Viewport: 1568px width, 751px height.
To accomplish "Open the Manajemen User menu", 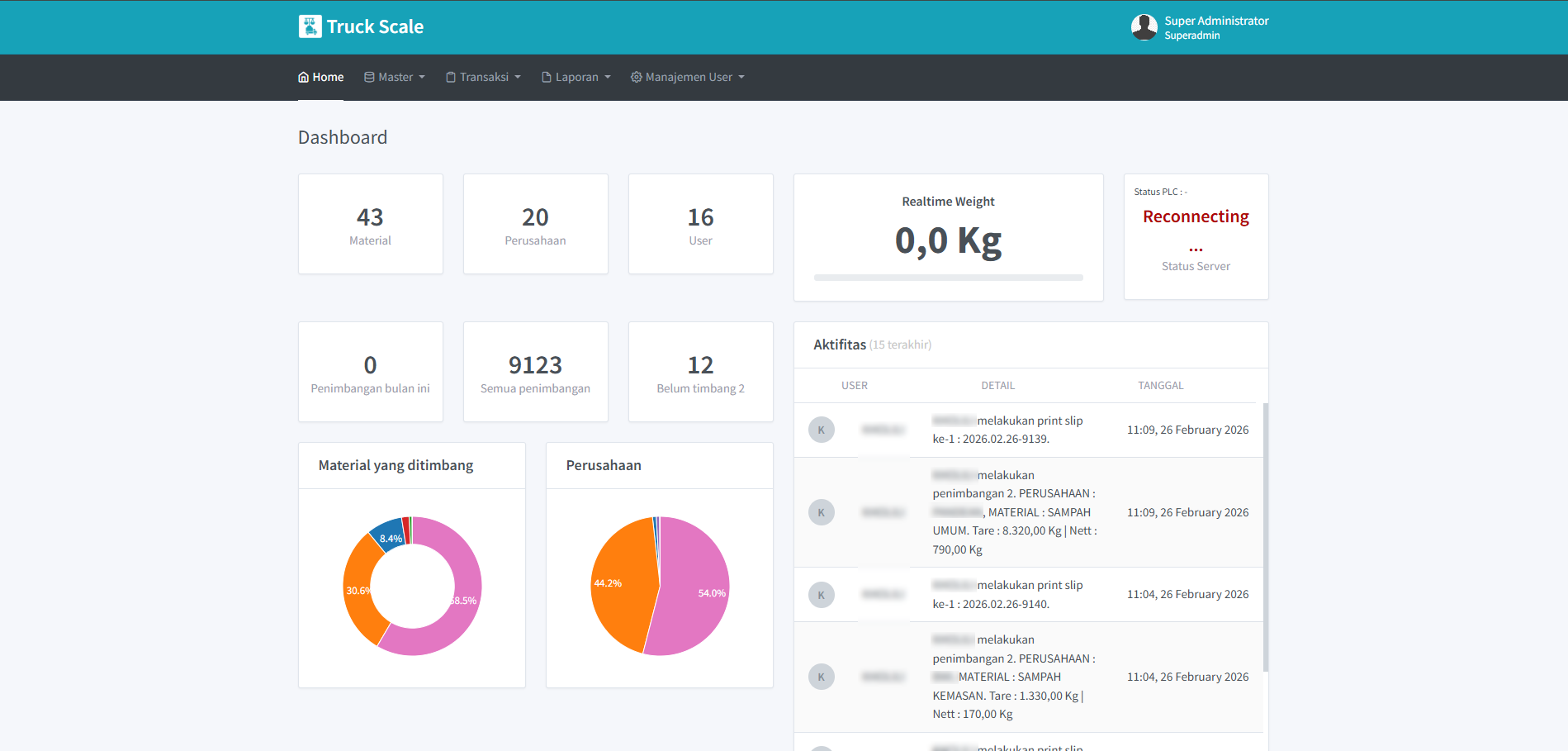I will tap(688, 77).
